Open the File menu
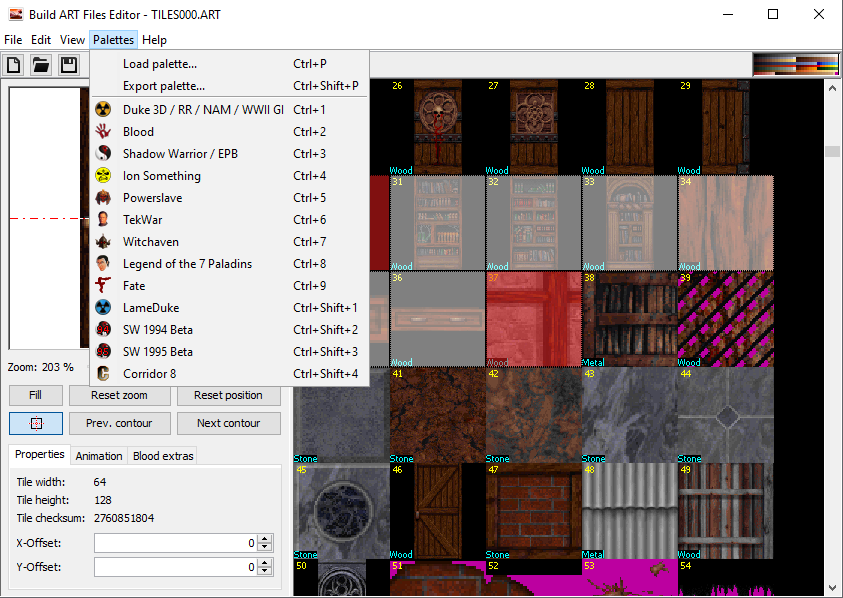843x598 pixels. click(x=13, y=40)
